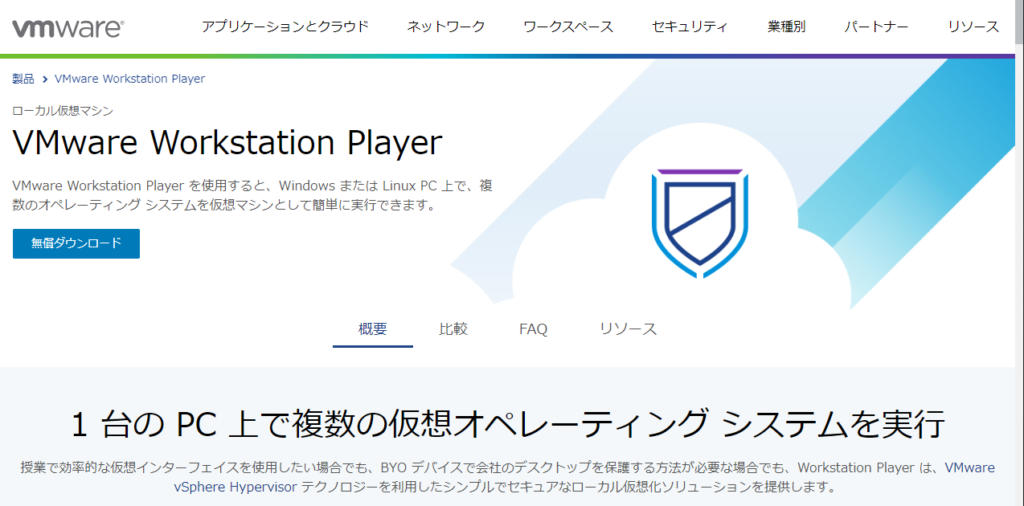1024x506 pixels.
Task: Open the 業種別 menu
Action: pyautogui.click(x=786, y=27)
